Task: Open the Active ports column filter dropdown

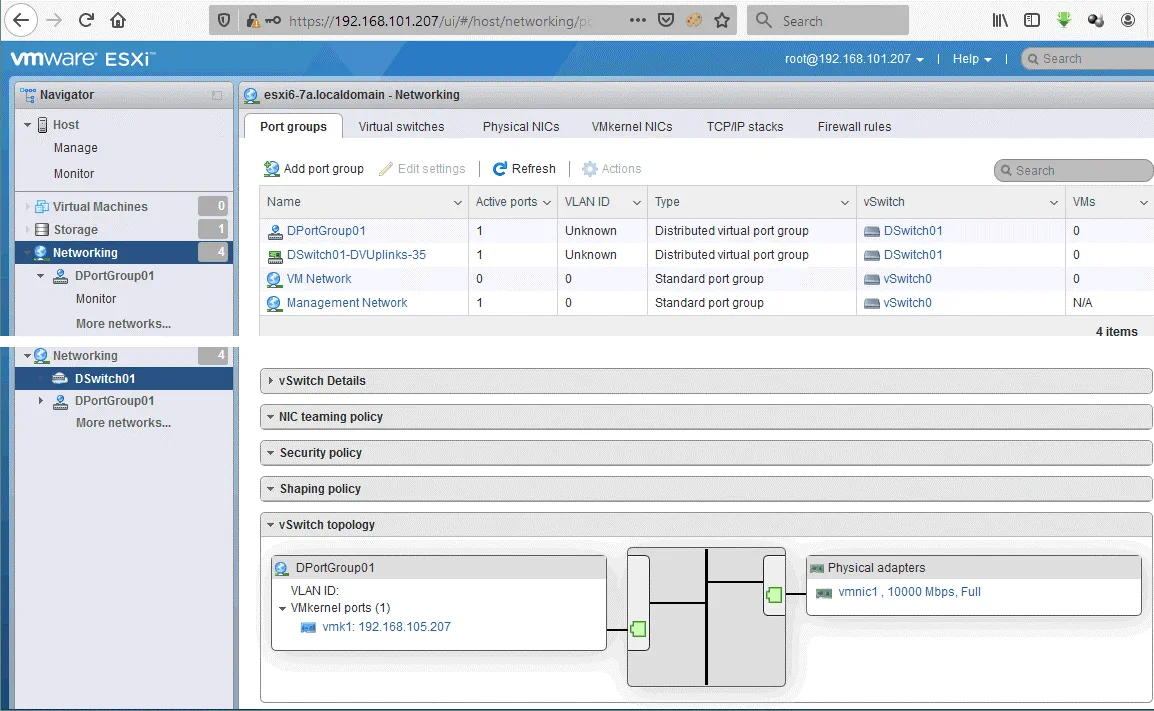Action: click(547, 202)
